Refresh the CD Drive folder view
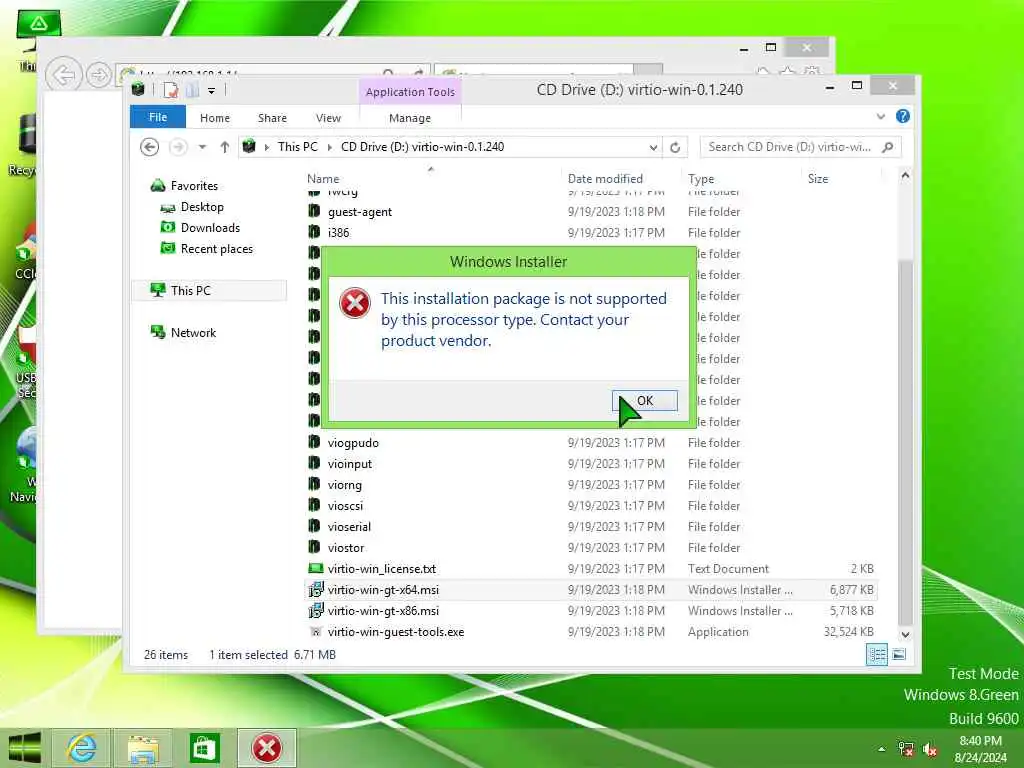The height and width of the screenshot is (768, 1024). pos(675,148)
